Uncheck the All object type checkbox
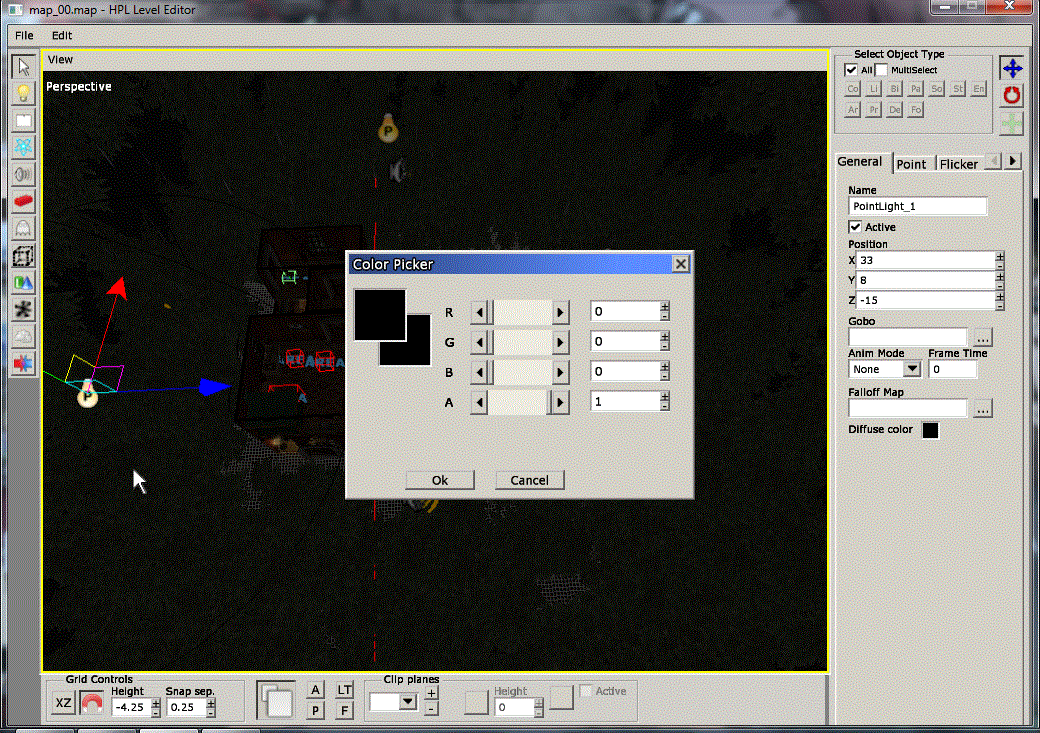1040x733 pixels. (851, 70)
